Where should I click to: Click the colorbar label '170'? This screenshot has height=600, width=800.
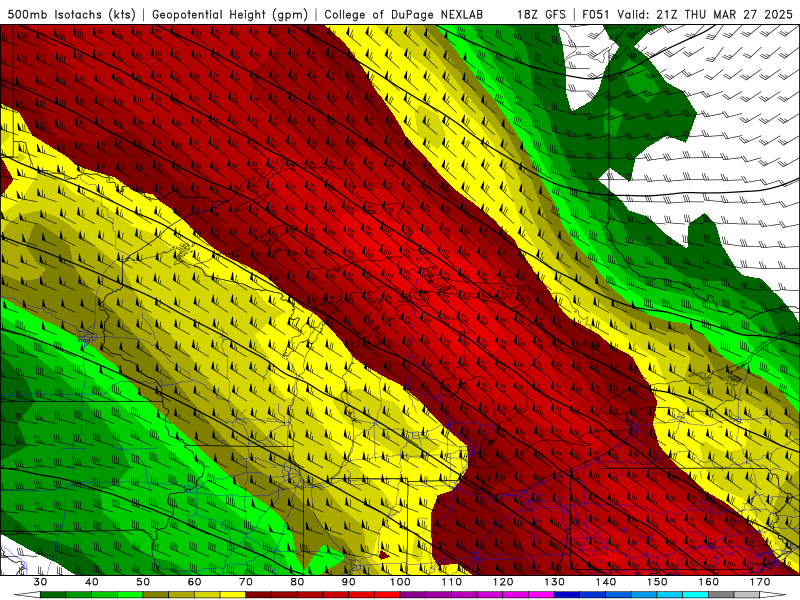(760, 582)
